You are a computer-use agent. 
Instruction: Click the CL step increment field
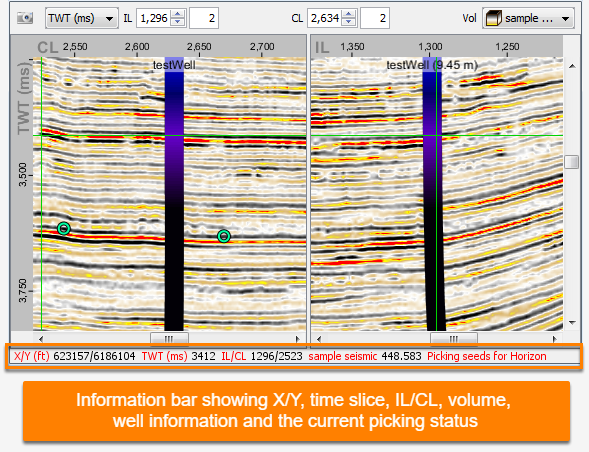coord(375,18)
